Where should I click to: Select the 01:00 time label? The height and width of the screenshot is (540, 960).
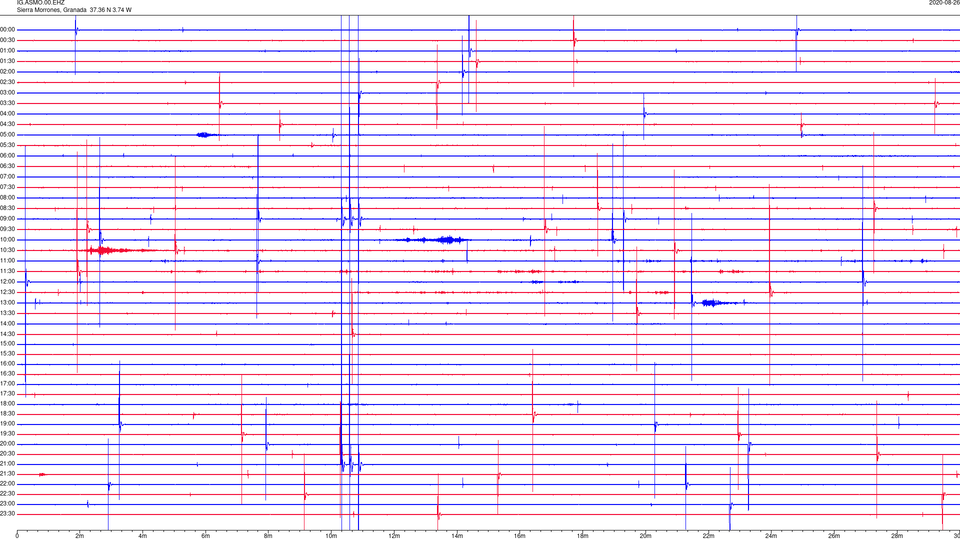[x=7, y=51]
